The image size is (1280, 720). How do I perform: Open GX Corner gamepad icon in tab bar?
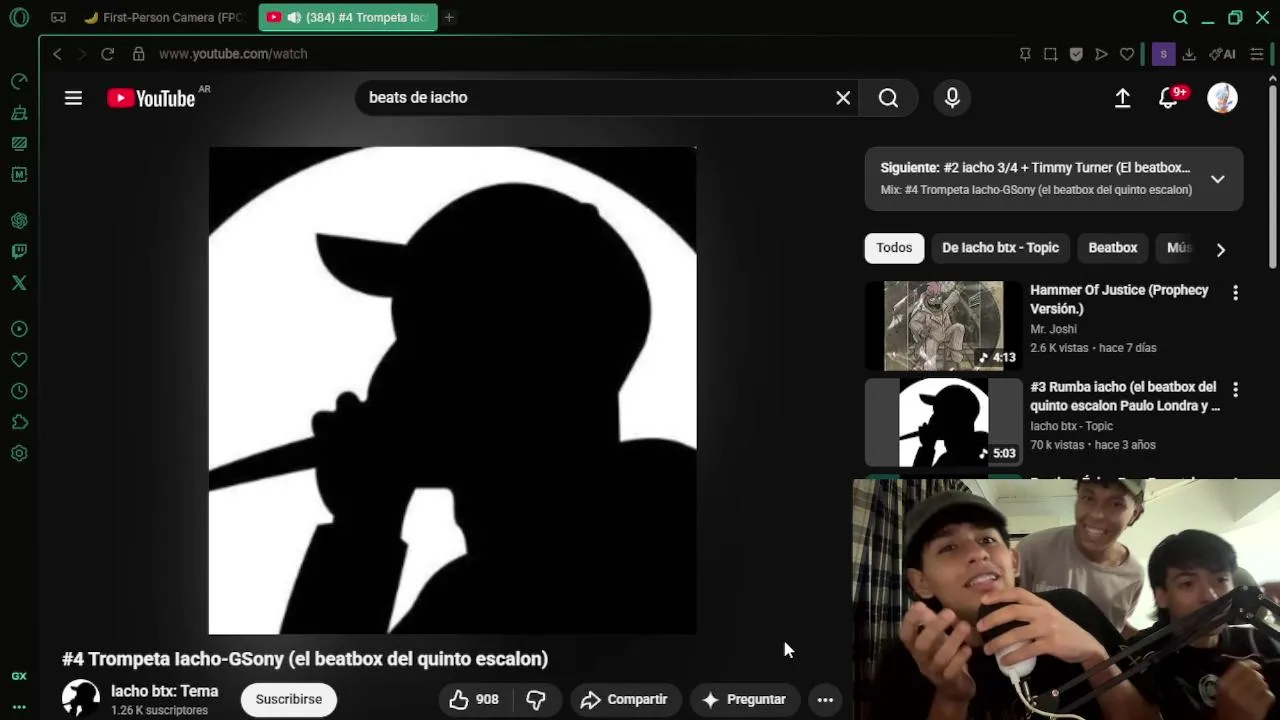tap(58, 17)
